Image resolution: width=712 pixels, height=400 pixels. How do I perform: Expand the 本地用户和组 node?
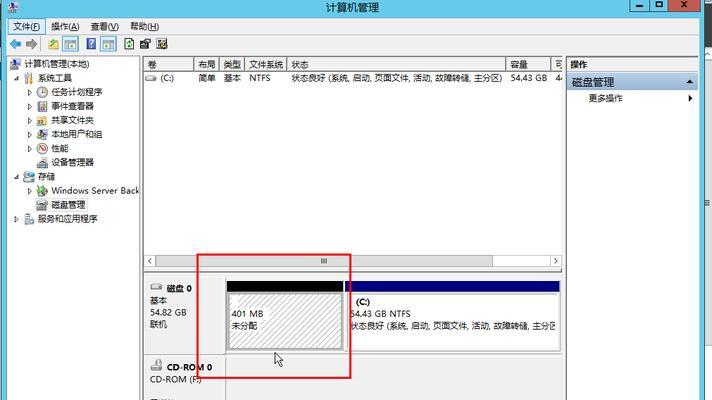point(30,135)
